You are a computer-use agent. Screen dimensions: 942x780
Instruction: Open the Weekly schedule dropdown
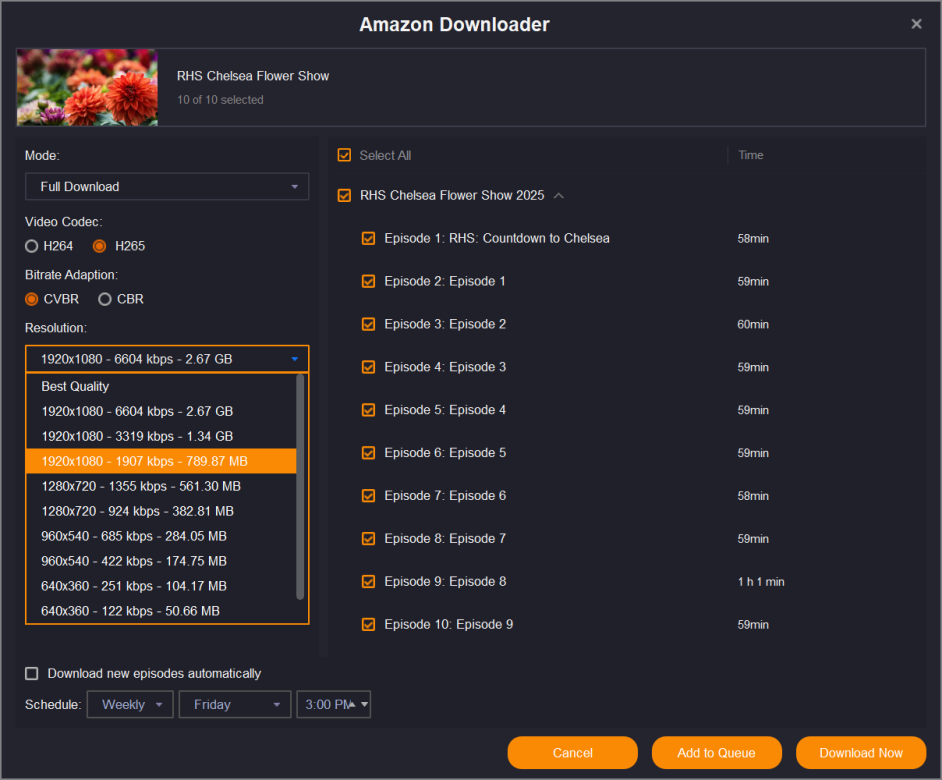pos(130,705)
